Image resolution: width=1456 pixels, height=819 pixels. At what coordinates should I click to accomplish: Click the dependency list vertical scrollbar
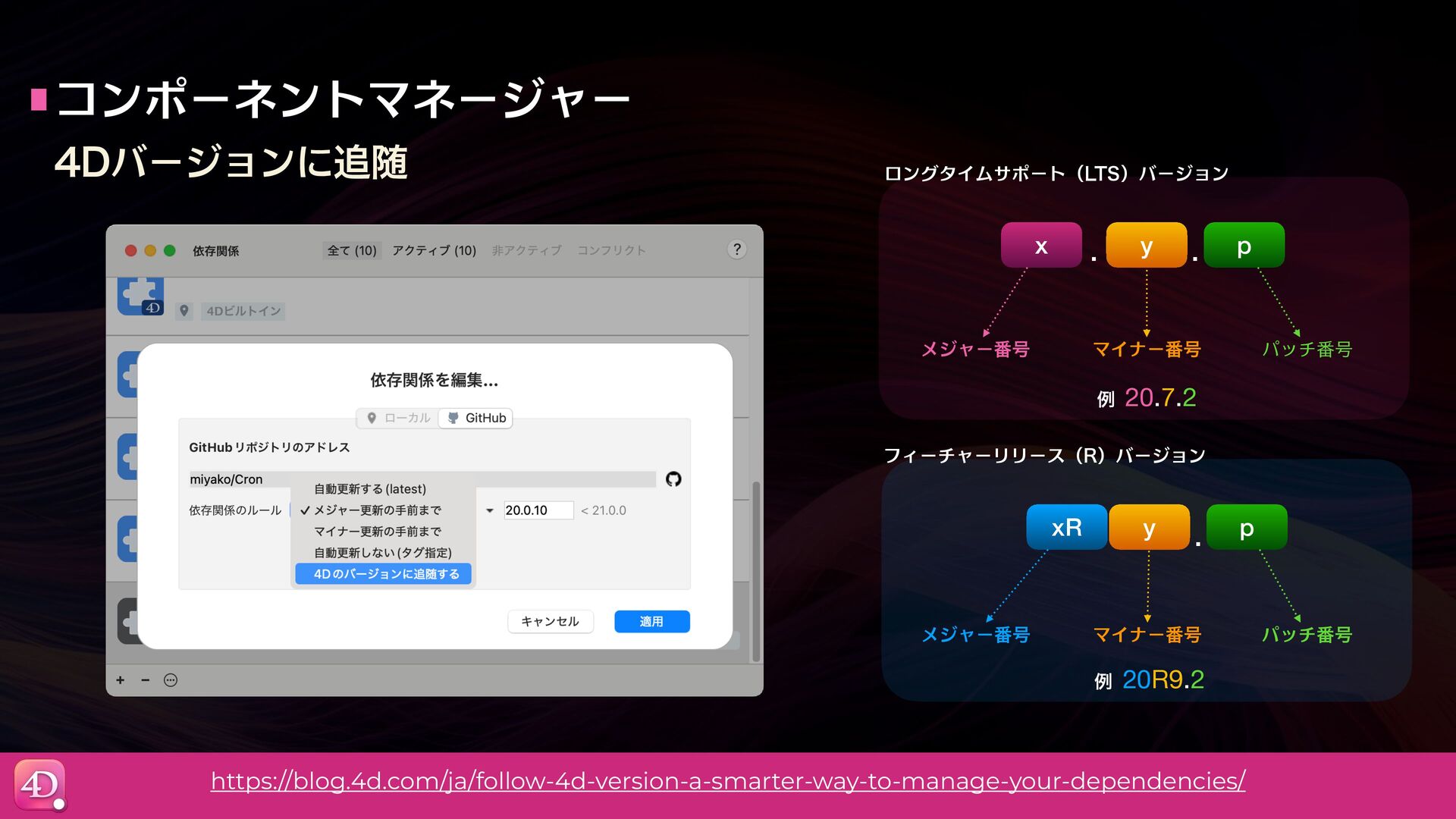click(755, 572)
